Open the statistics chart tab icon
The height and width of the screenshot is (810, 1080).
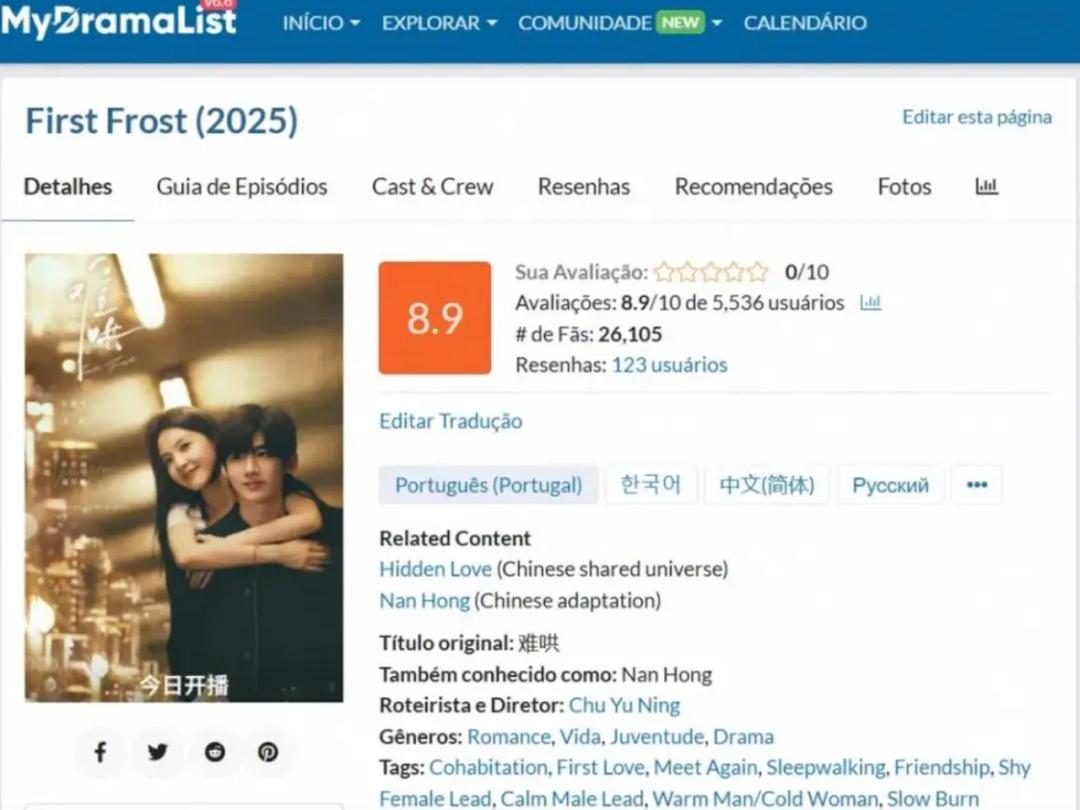pos(986,186)
